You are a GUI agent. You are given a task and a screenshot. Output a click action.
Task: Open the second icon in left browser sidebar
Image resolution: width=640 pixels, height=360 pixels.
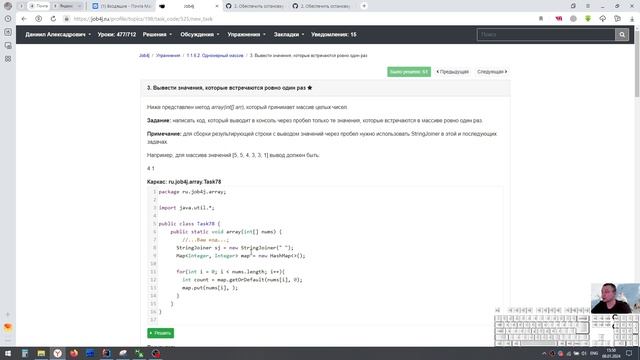pyautogui.click(x=8, y=32)
